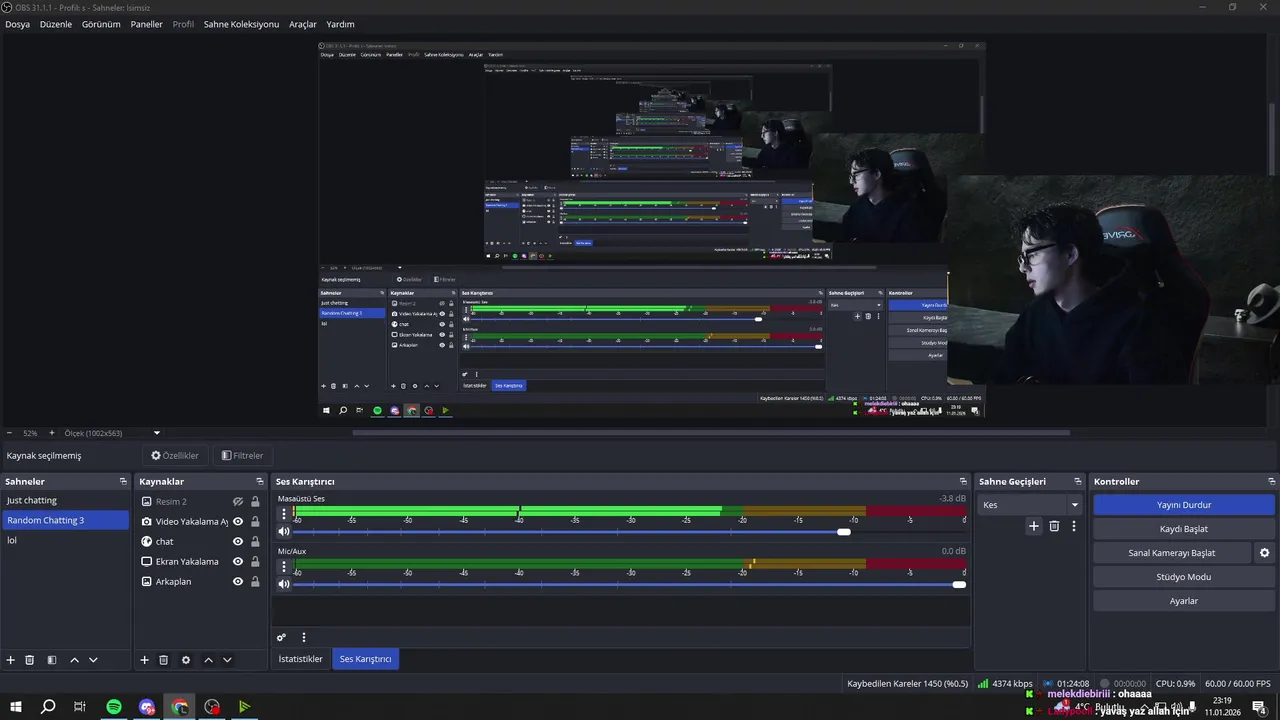This screenshot has height=720, width=1280.
Task: Open the Yardım menu
Action: tap(340, 24)
